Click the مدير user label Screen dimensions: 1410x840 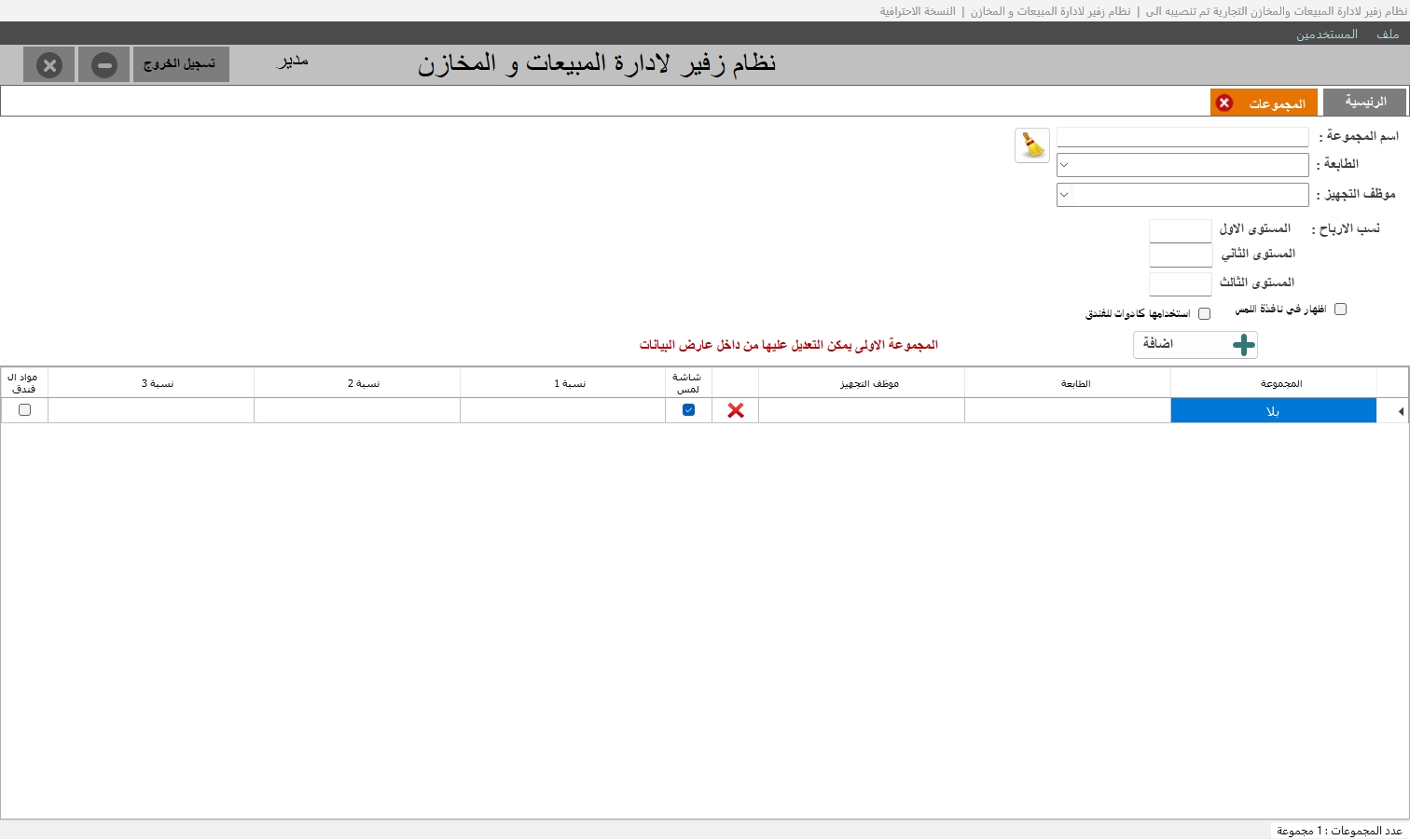293,62
